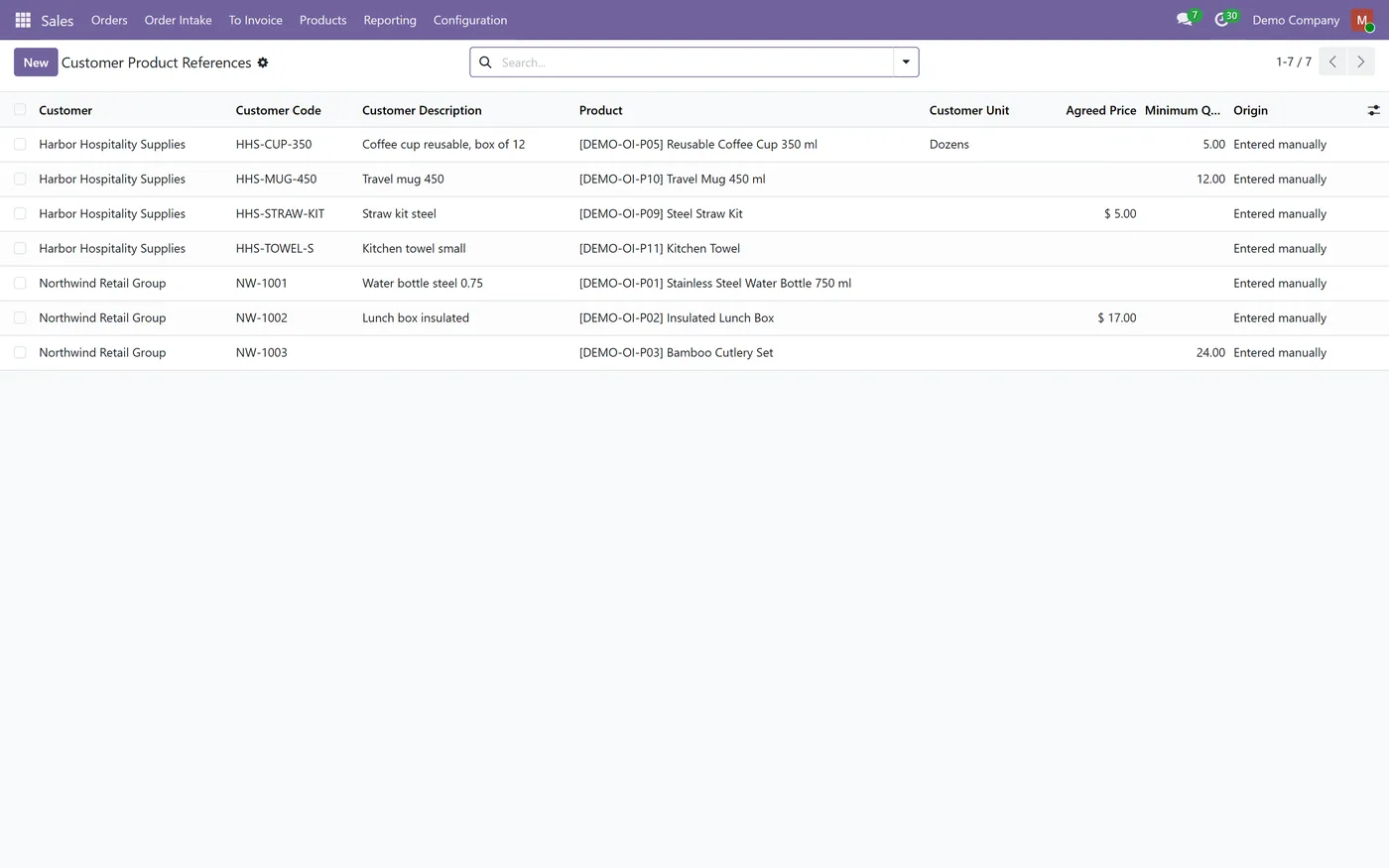Click the HHS-STRAW-KIT customer code cell
The height and width of the screenshot is (868, 1389).
[x=280, y=214]
